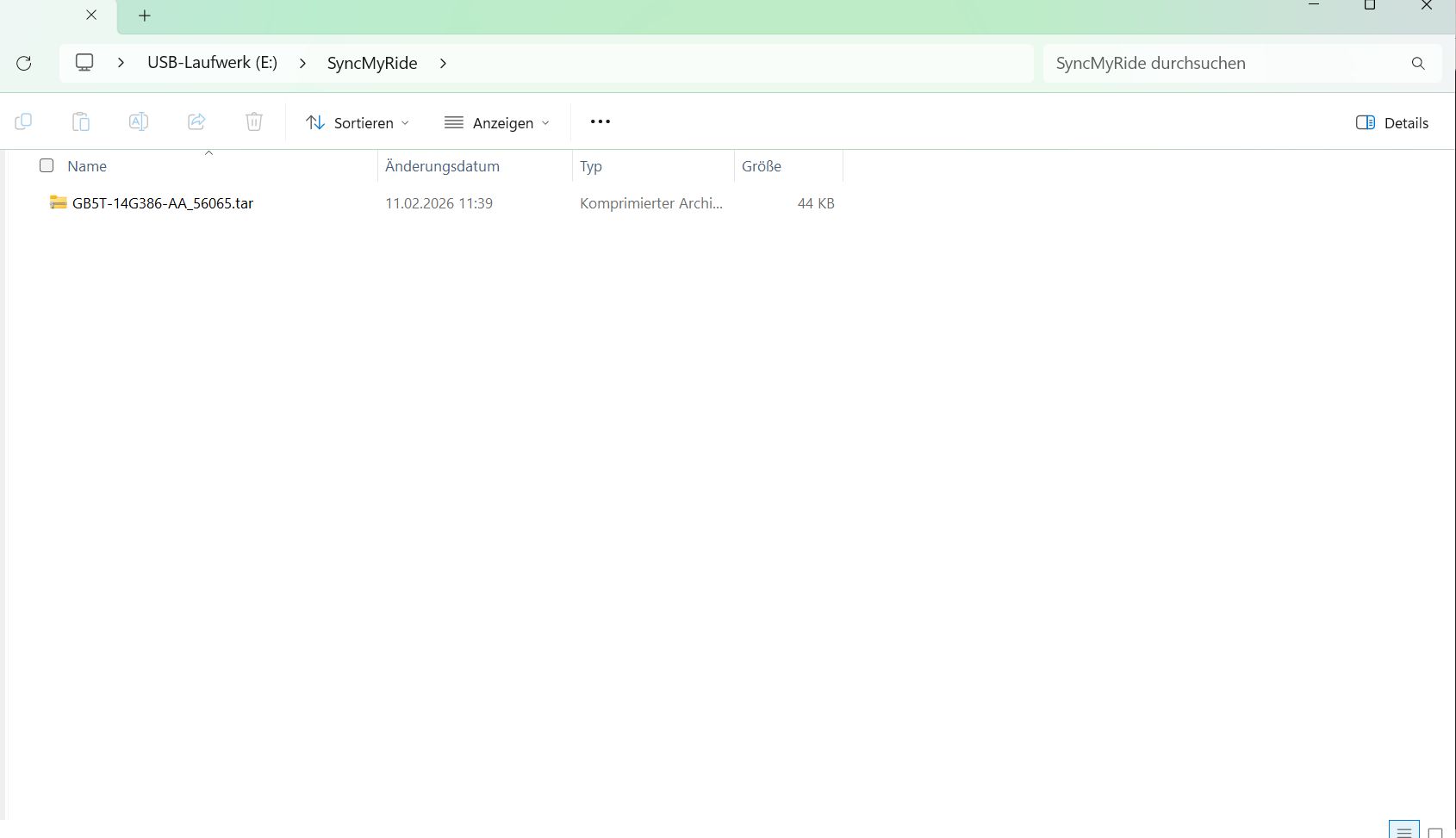Open the three-dot more options menu

[x=600, y=122]
